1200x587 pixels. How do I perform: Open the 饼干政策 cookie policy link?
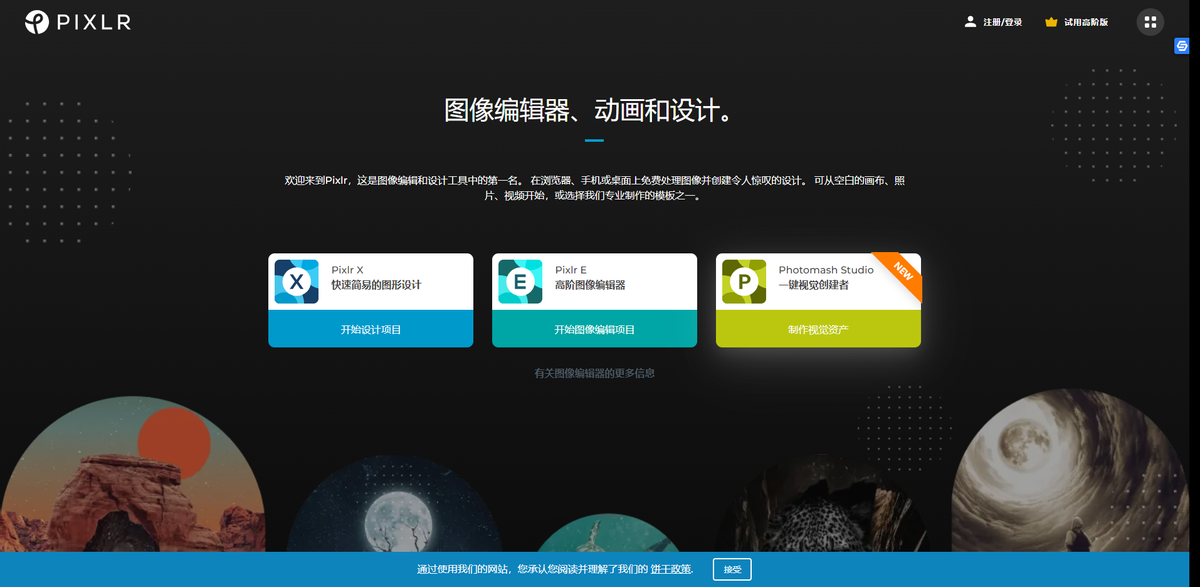(671, 569)
